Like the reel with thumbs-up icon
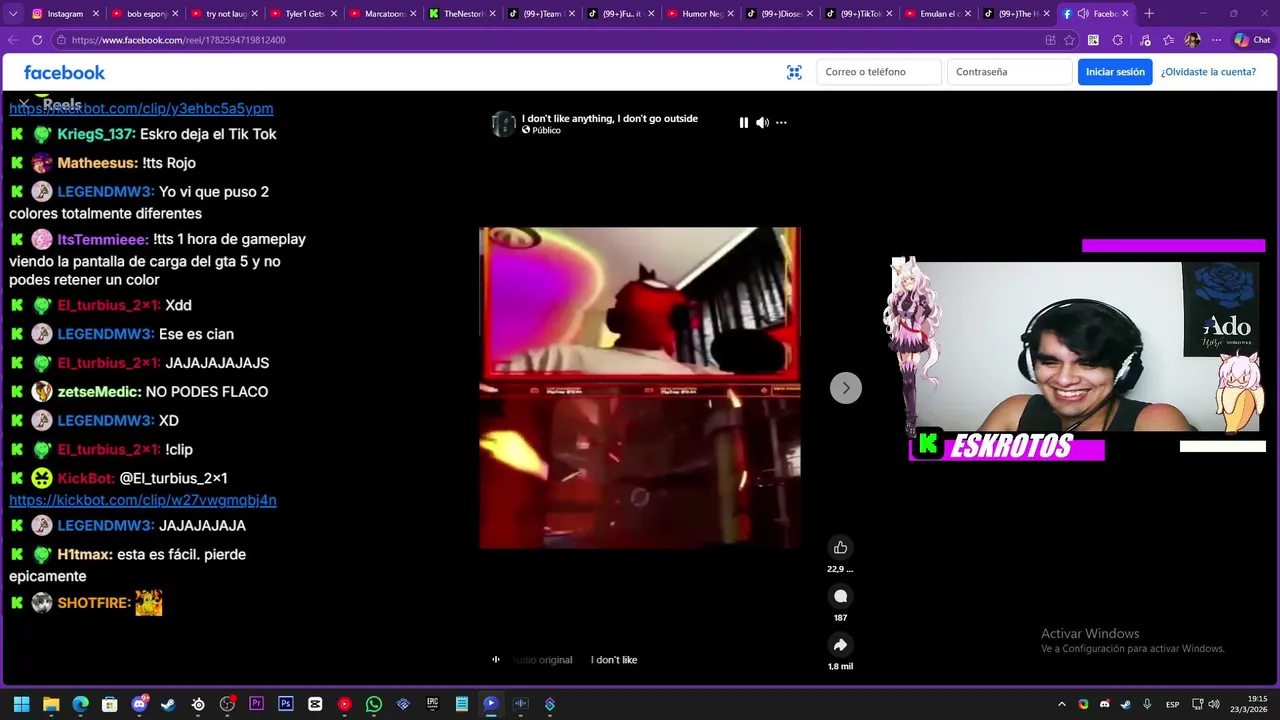The height and width of the screenshot is (720, 1280). click(x=840, y=547)
